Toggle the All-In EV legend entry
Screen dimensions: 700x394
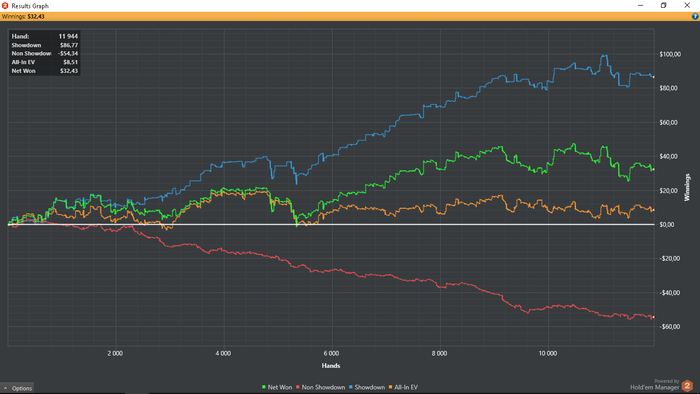(x=403, y=387)
